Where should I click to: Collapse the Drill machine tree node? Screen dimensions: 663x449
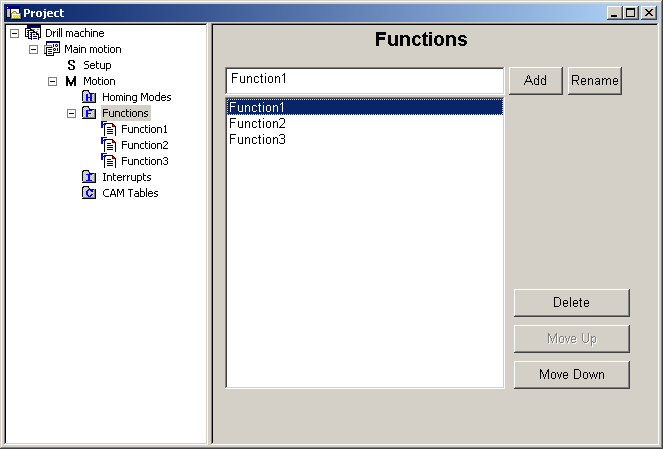click(x=14, y=33)
